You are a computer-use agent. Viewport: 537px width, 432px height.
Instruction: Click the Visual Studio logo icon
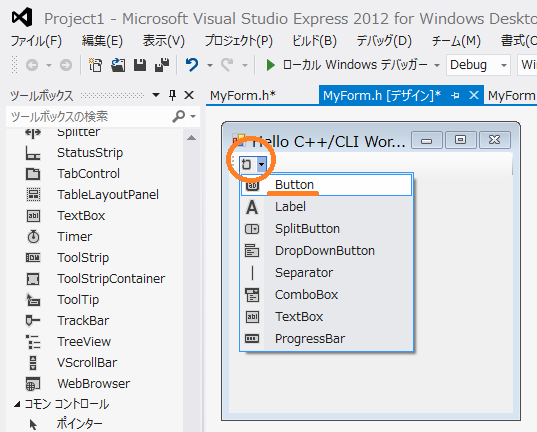point(22,17)
